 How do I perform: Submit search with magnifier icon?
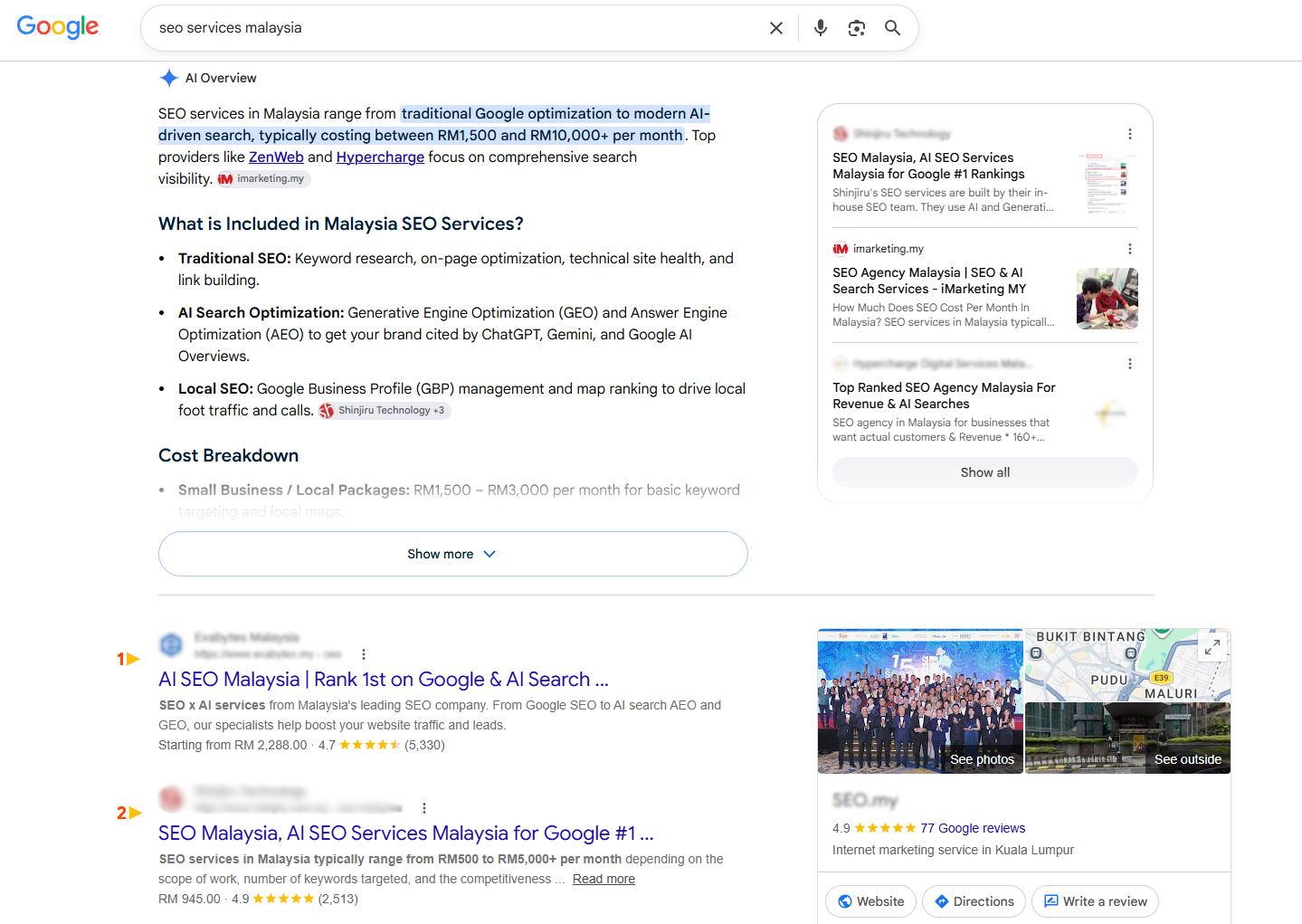893,28
